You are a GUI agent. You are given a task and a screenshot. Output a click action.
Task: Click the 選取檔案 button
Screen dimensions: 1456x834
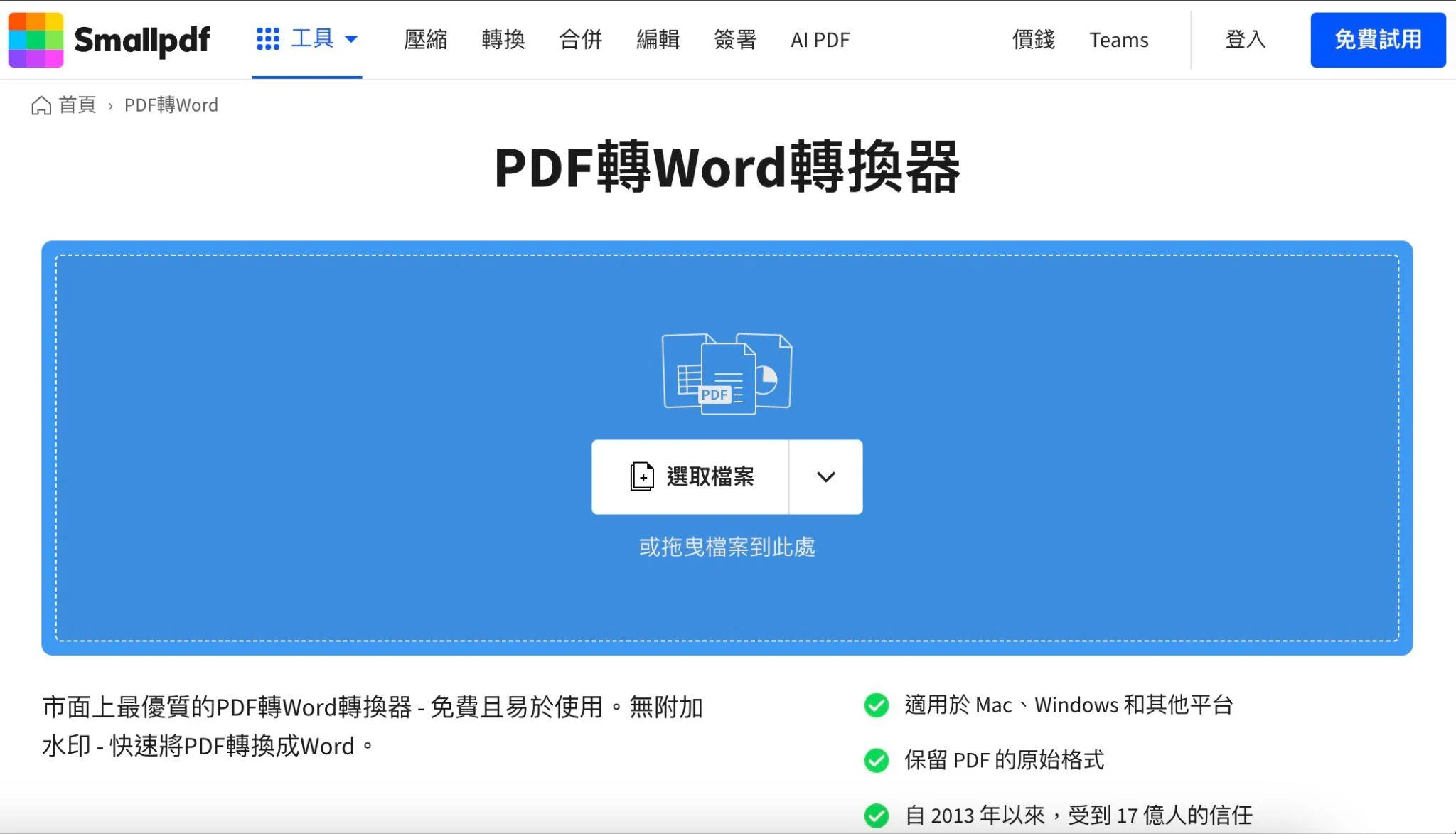(690, 476)
